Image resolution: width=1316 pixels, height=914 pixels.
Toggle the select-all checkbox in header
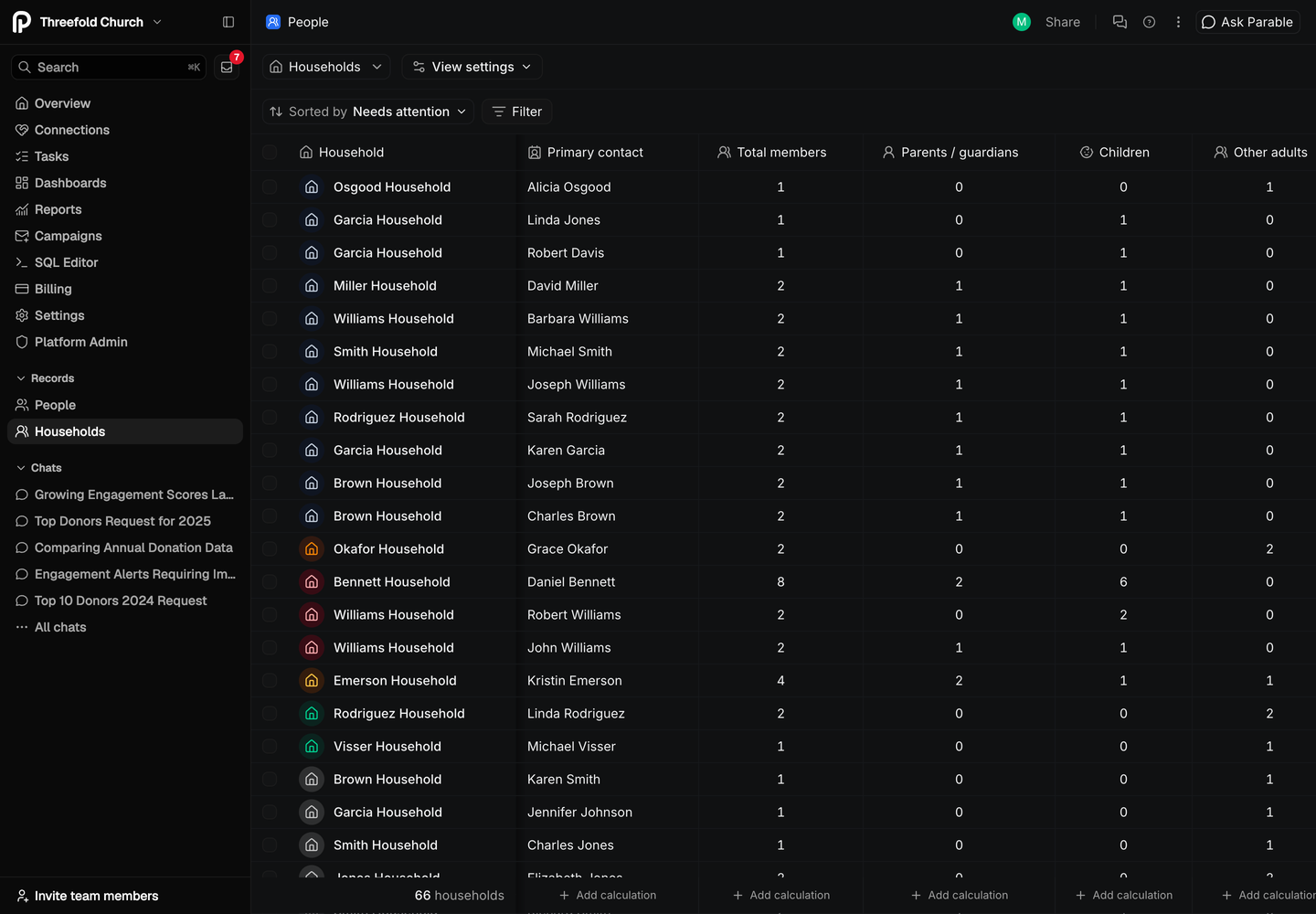click(270, 153)
